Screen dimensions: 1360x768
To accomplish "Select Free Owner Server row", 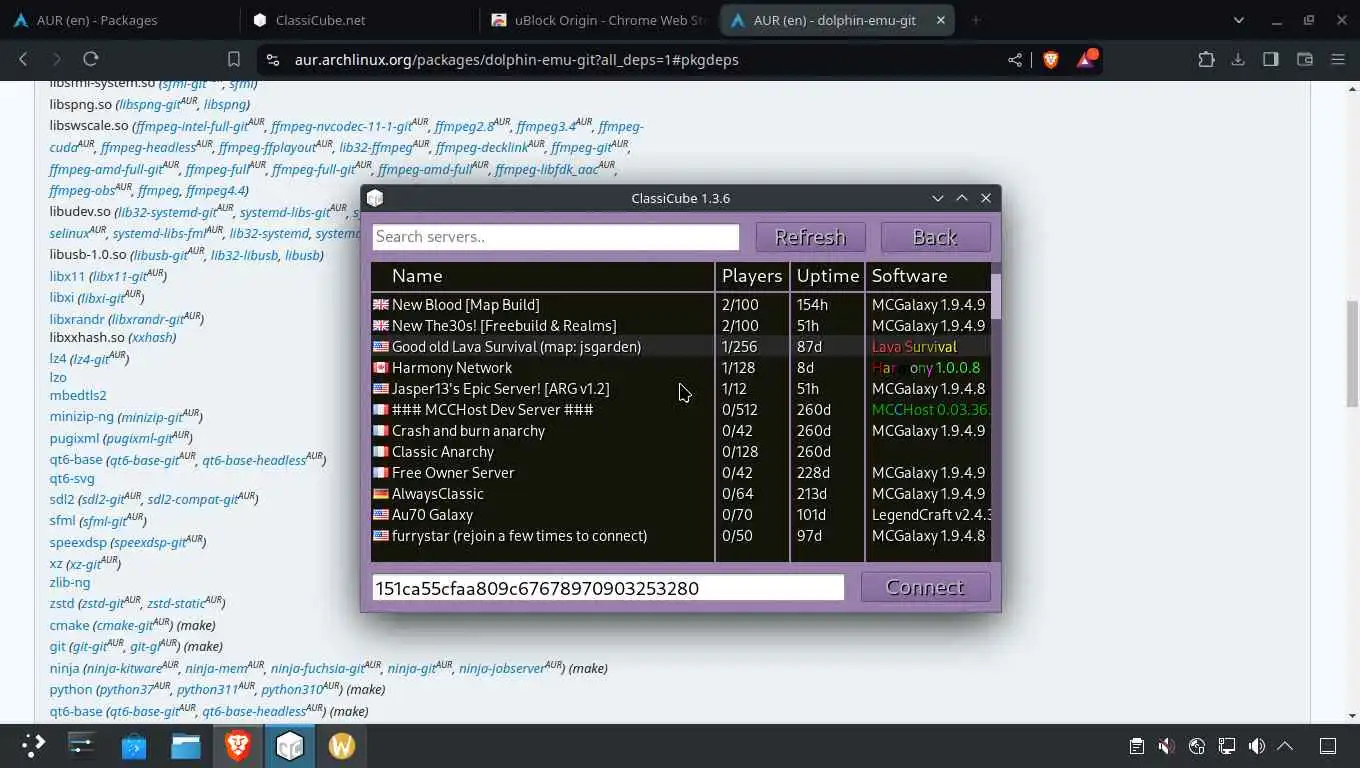I will pos(680,472).
